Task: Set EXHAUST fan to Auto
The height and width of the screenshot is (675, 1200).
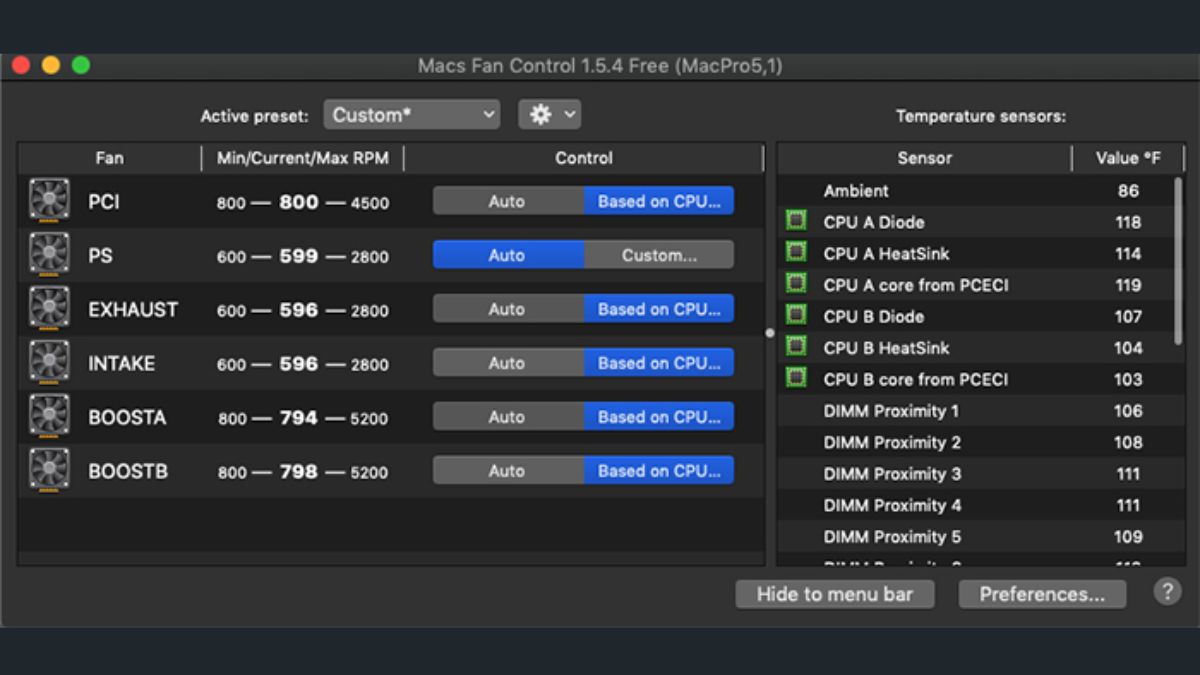Action: point(508,309)
